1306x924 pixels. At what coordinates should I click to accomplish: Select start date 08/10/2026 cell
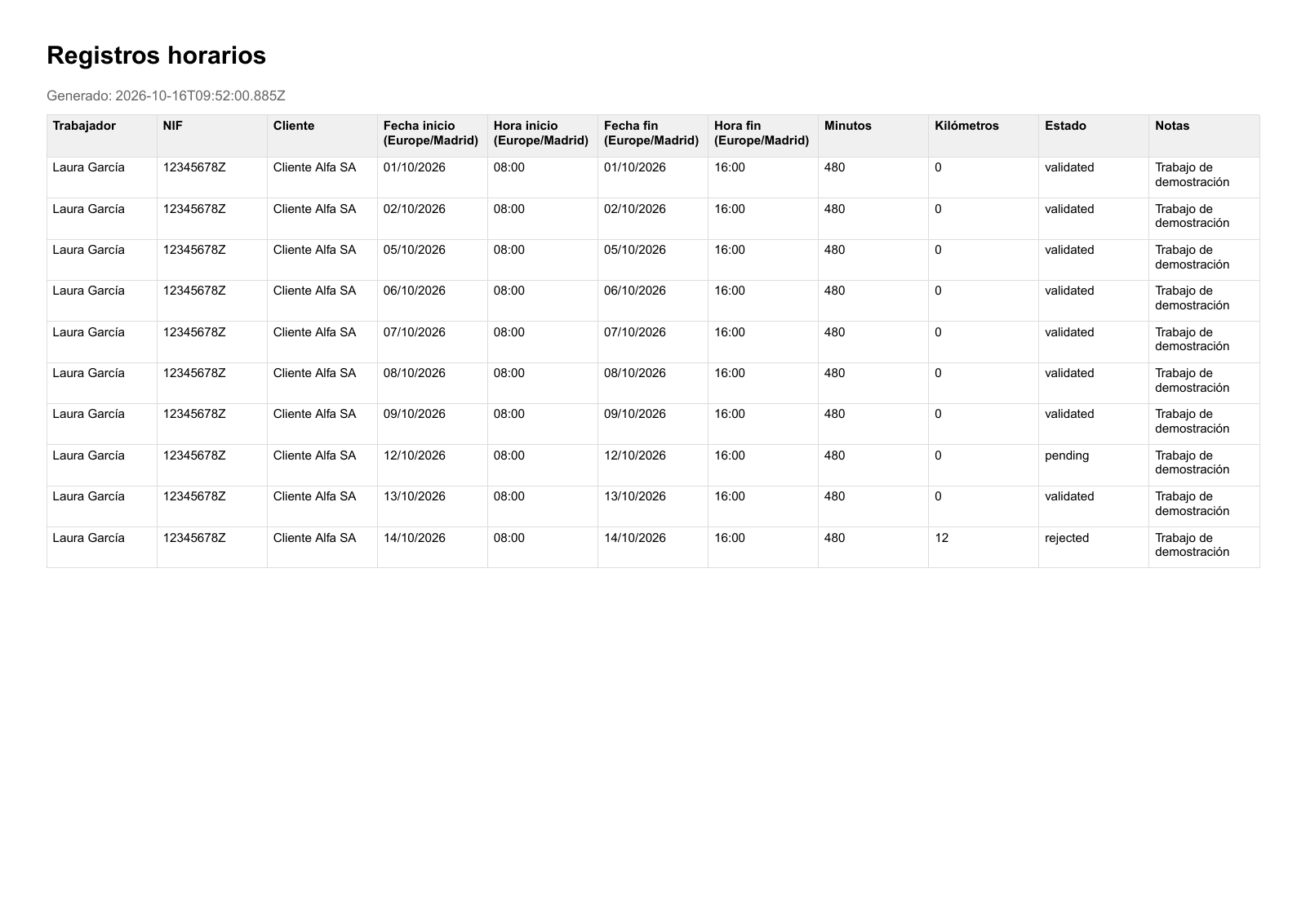(x=433, y=383)
